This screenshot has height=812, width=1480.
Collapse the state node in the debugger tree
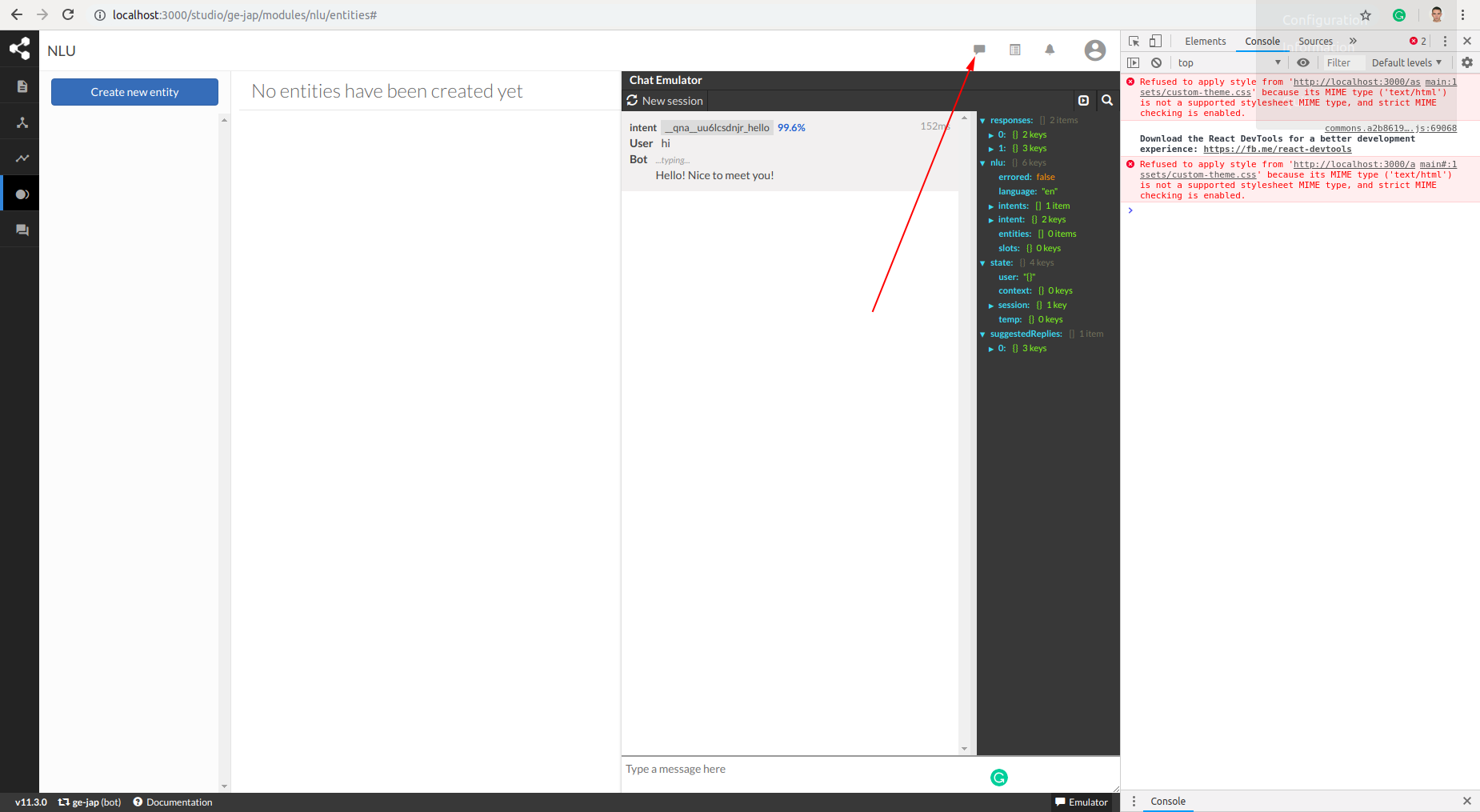coord(982,262)
